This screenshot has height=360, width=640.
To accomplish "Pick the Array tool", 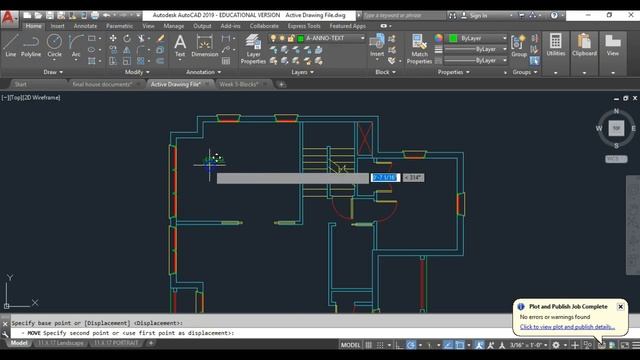I will point(141,61).
